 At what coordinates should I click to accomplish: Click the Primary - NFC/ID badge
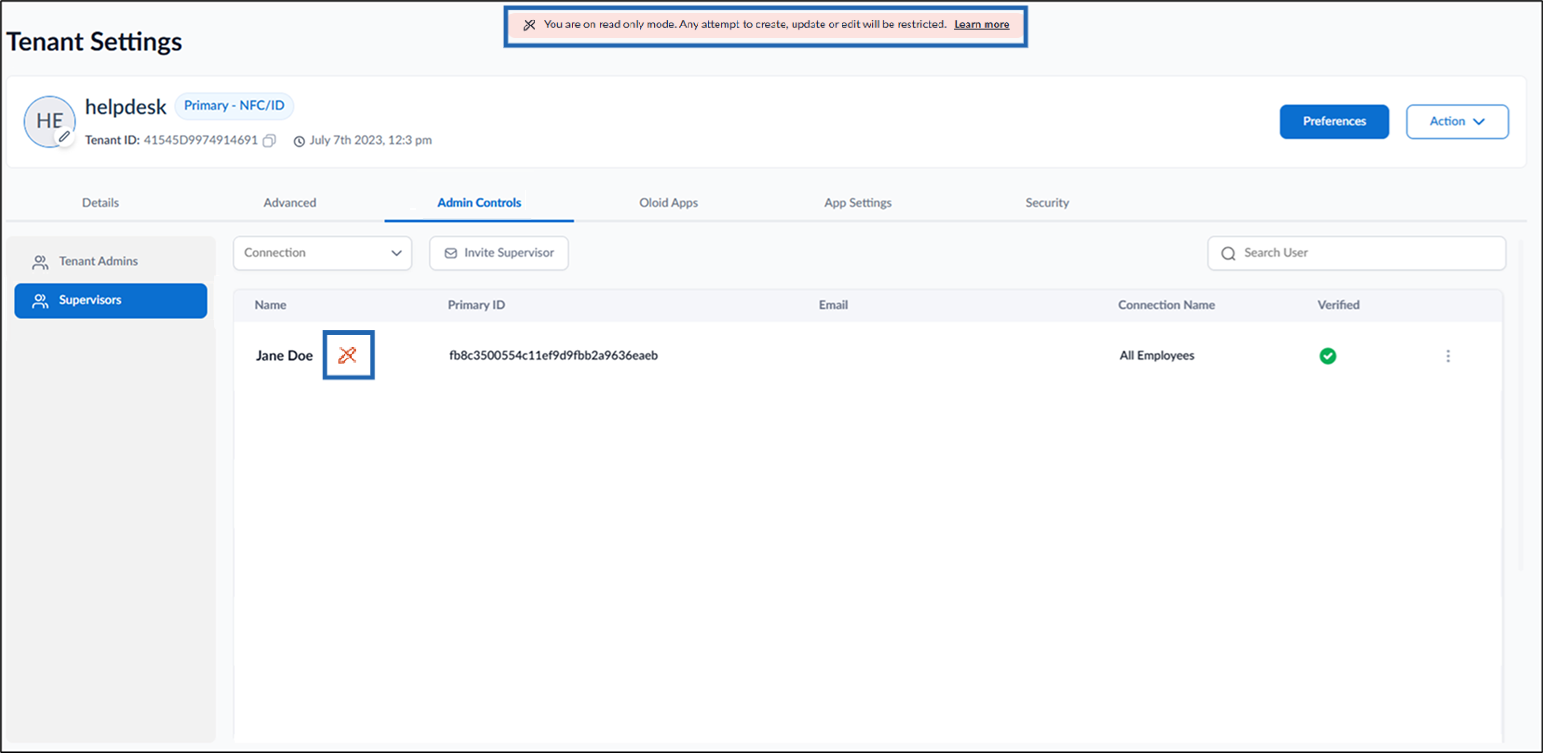tap(234, 106)
